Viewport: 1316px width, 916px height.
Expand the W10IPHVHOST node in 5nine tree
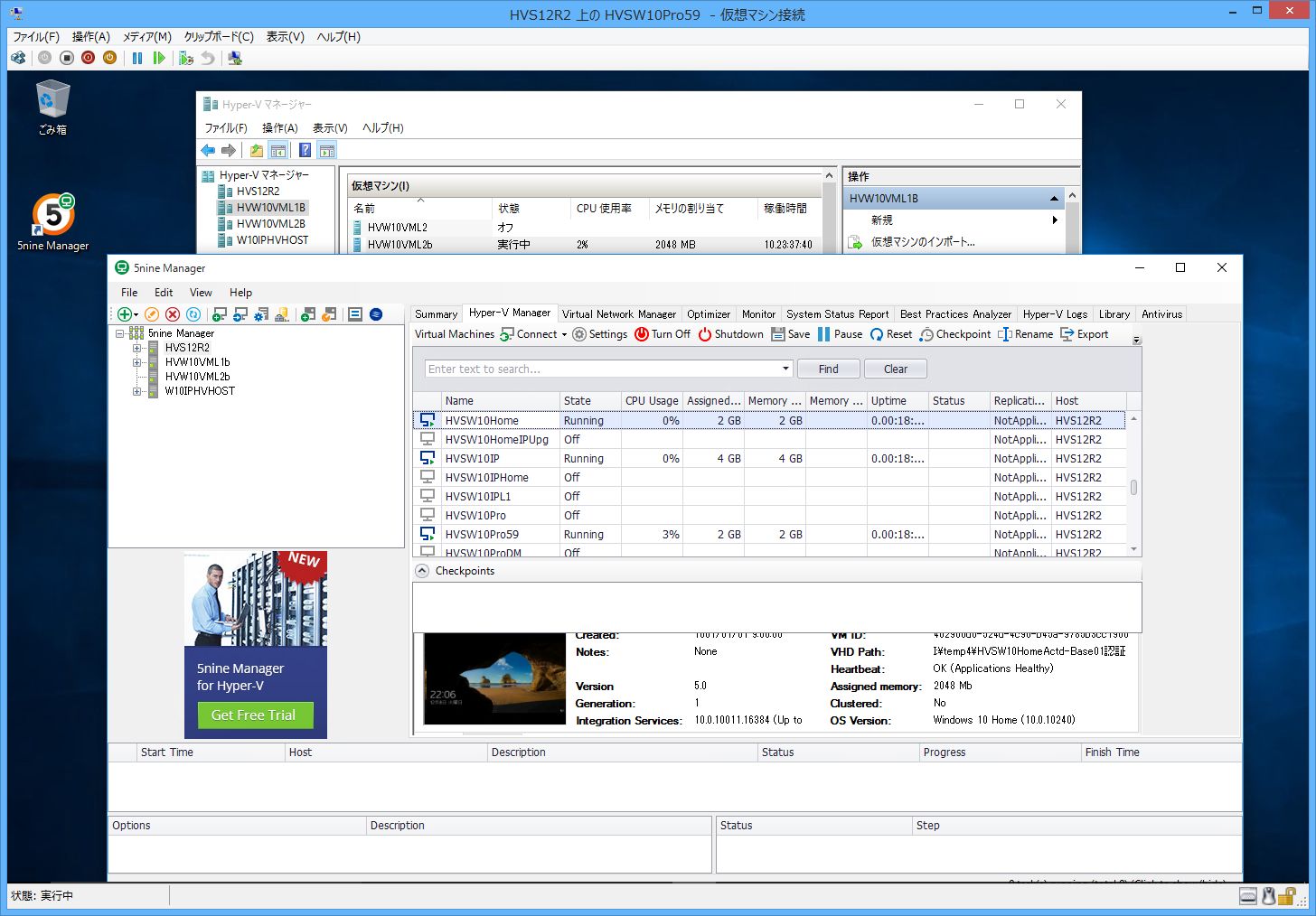(136, 391)
